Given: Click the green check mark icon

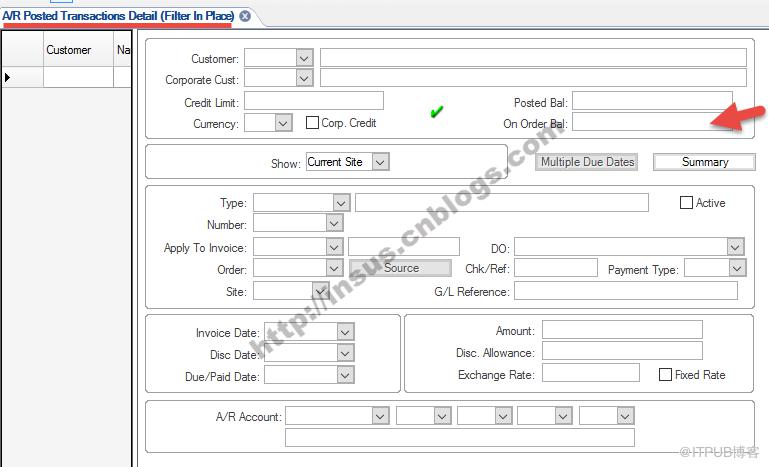Looking at the screenshot, I should (x=436, y=112).
